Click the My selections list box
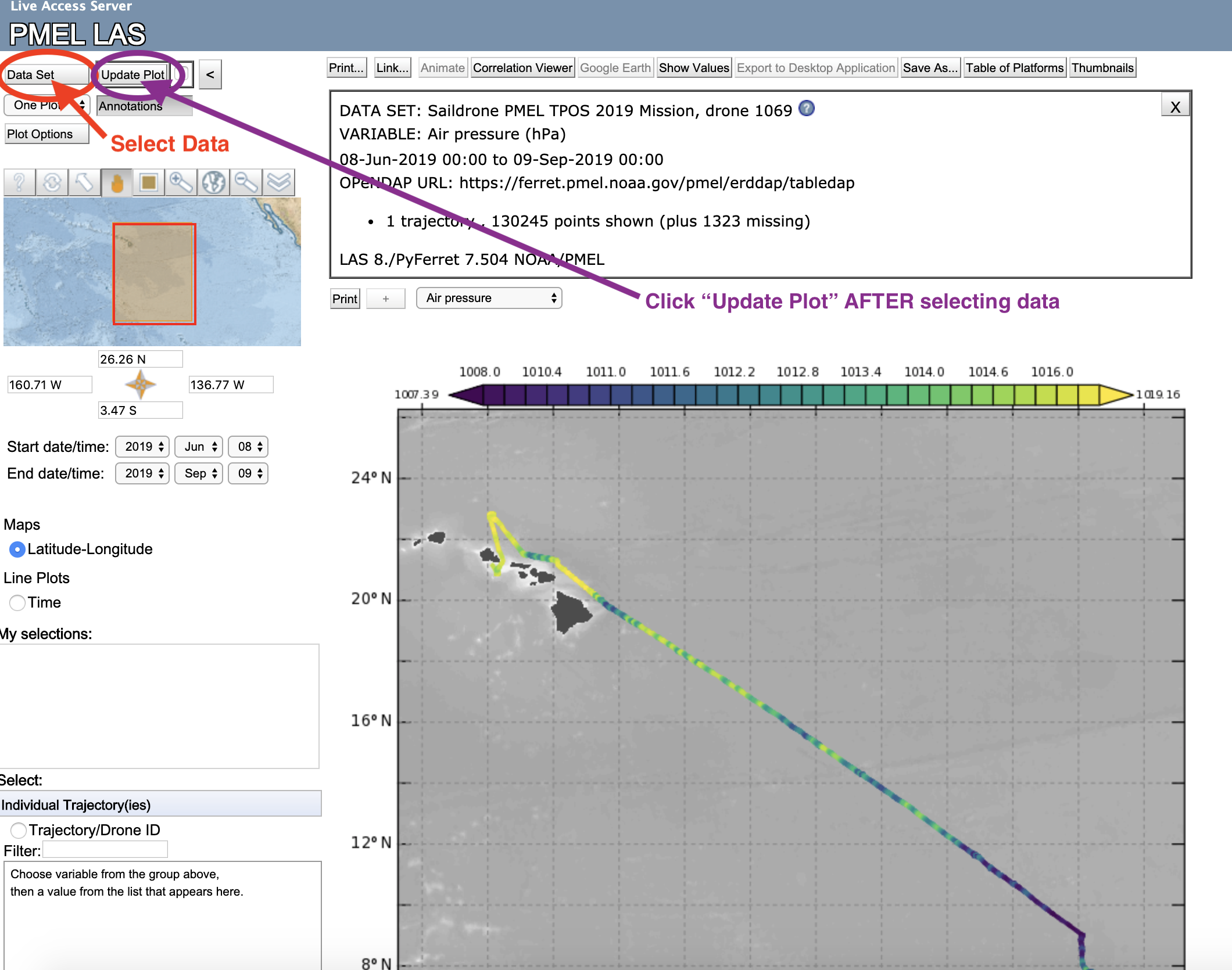 [159, 706]
